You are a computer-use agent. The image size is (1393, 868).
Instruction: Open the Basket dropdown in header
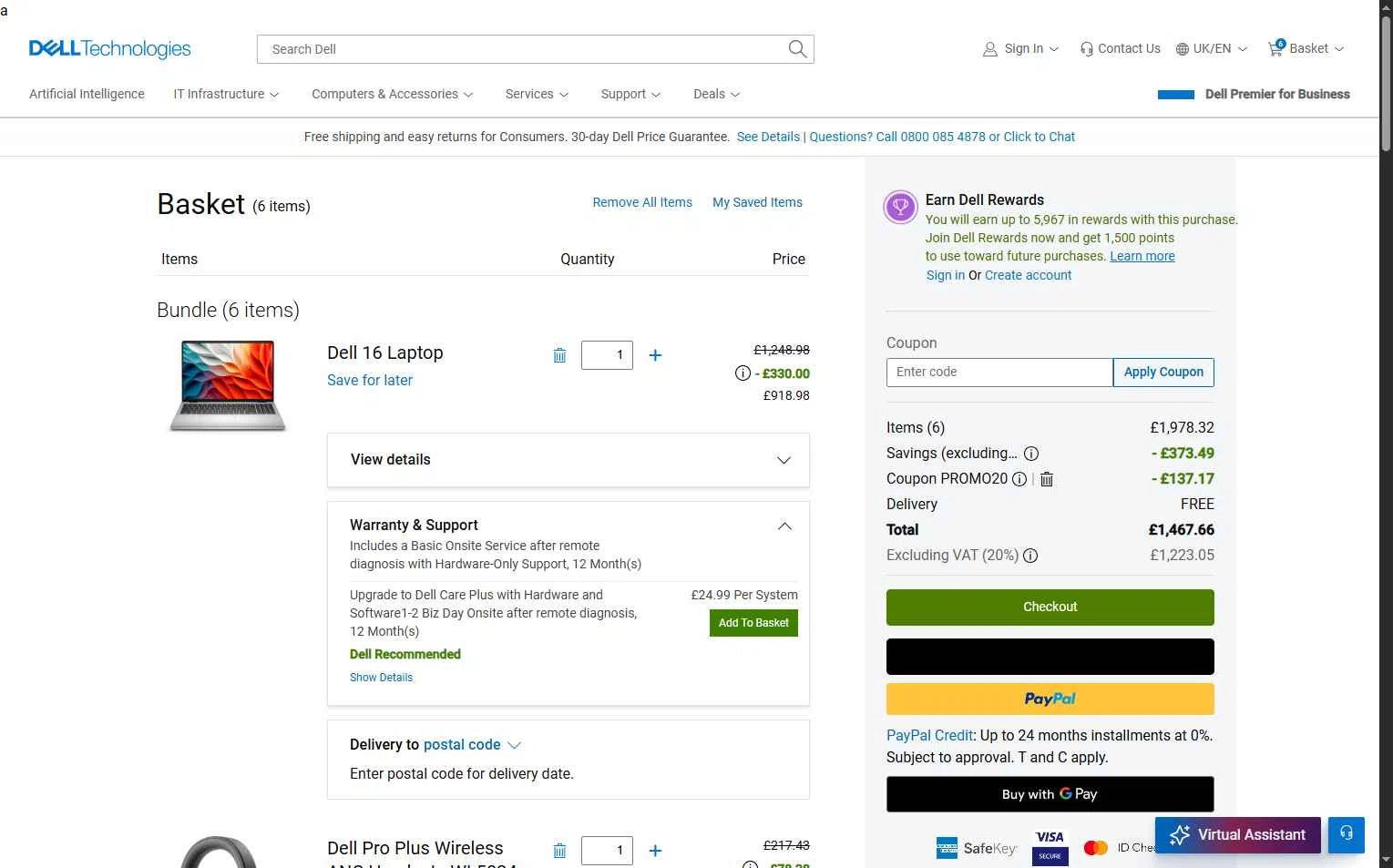(1306, 49)
